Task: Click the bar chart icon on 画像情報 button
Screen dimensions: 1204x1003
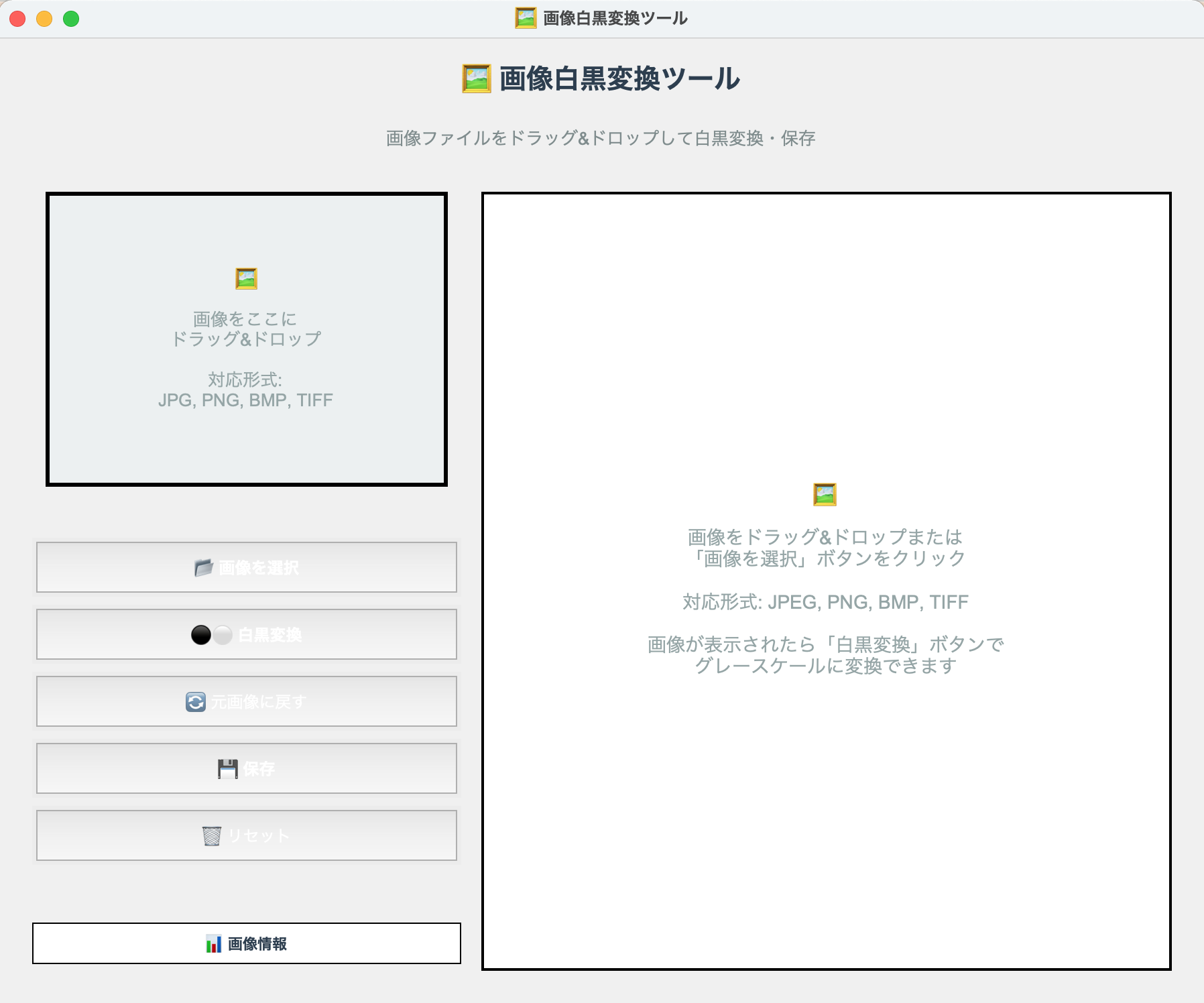Action: click(214, 943)
